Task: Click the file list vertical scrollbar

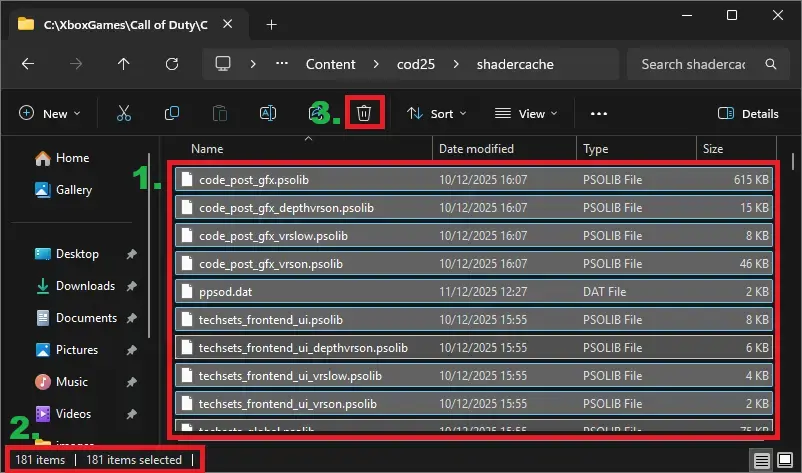Action: 793,163
